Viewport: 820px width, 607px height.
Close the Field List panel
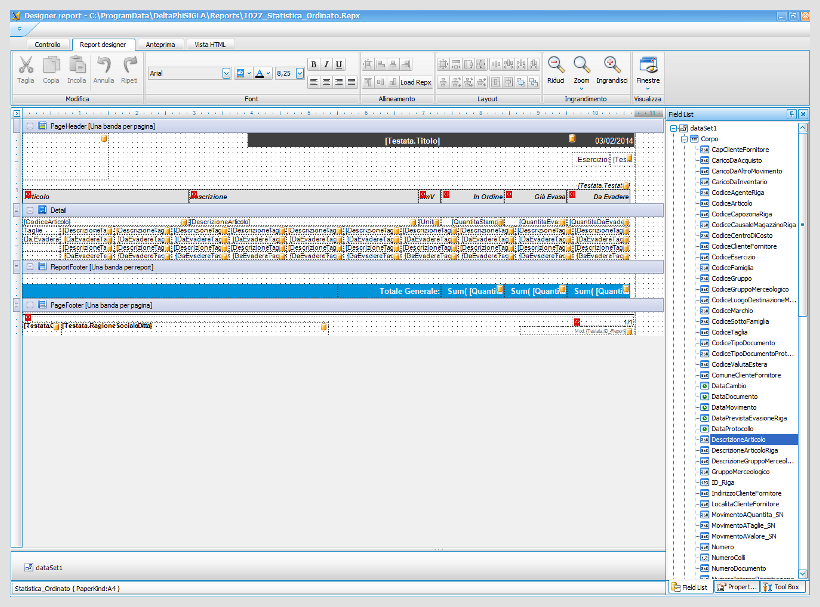click(803, 114)
